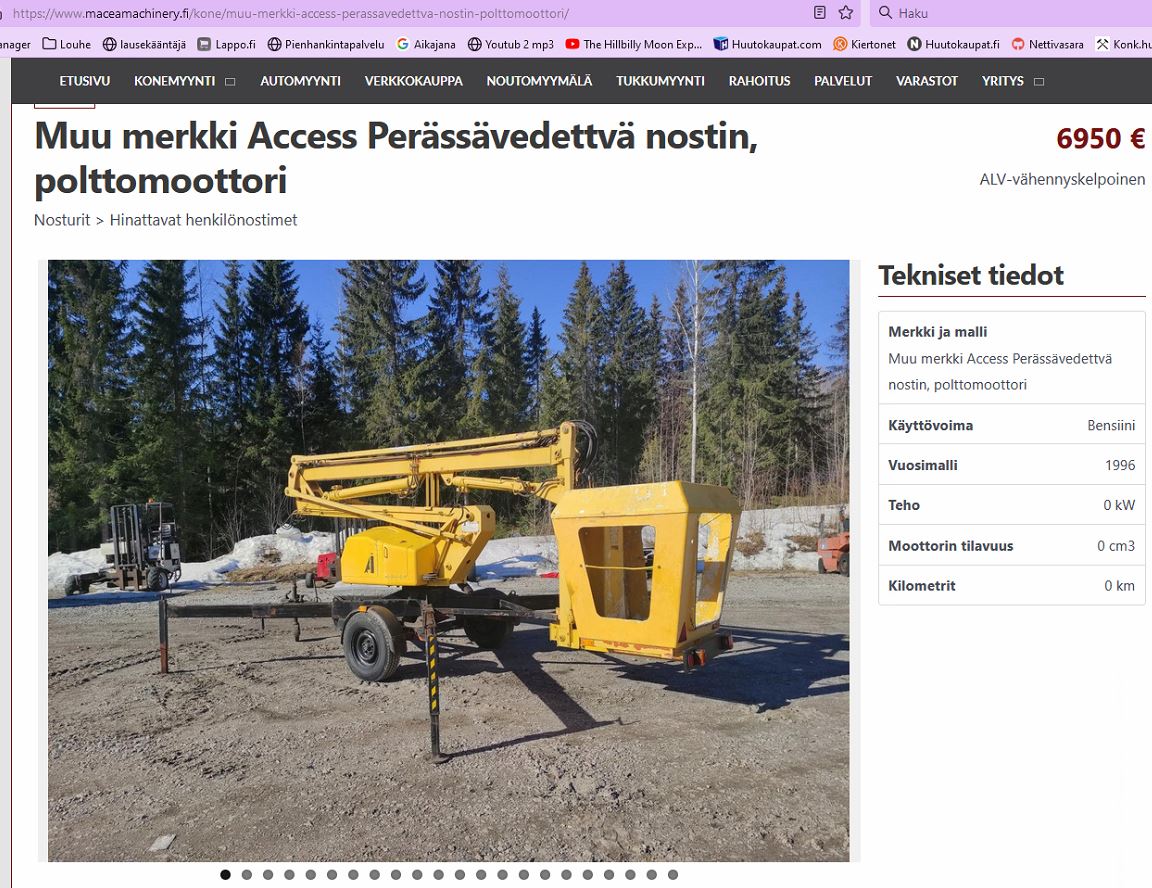The width and height of the screenshot is (1152, 888).
Task: Select second image carousel dot
Action: 247,875
